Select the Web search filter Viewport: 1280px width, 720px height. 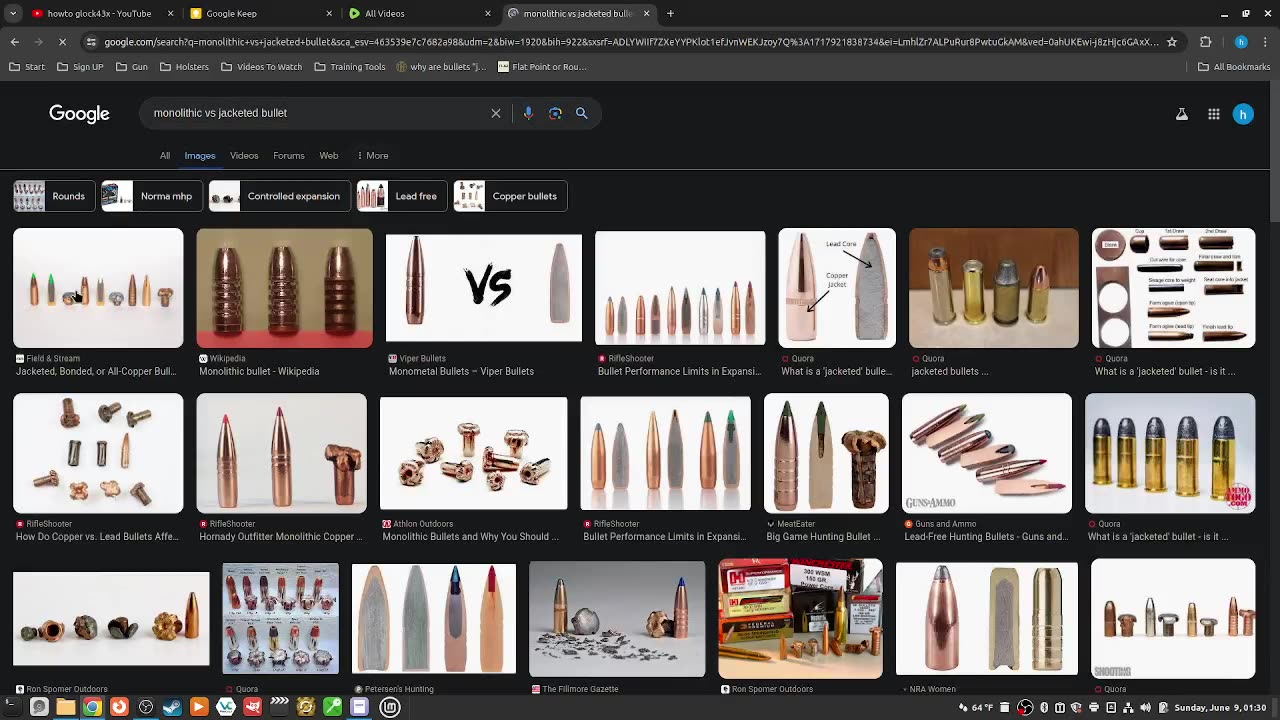pyautogui.click(x=329, y=156)
